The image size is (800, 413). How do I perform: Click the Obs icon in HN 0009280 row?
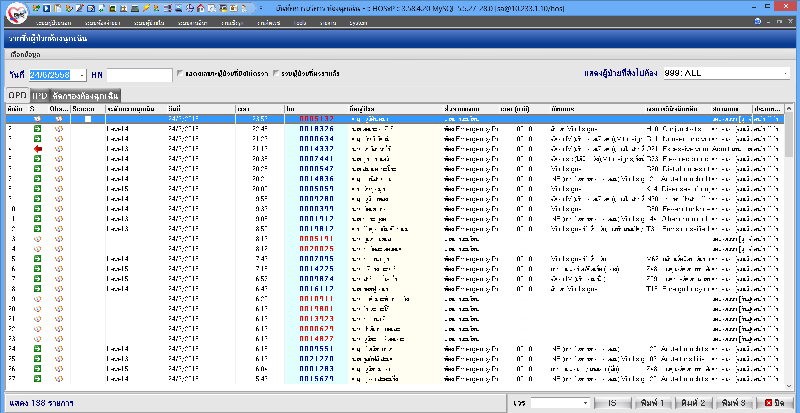click(x=59, y=199)
